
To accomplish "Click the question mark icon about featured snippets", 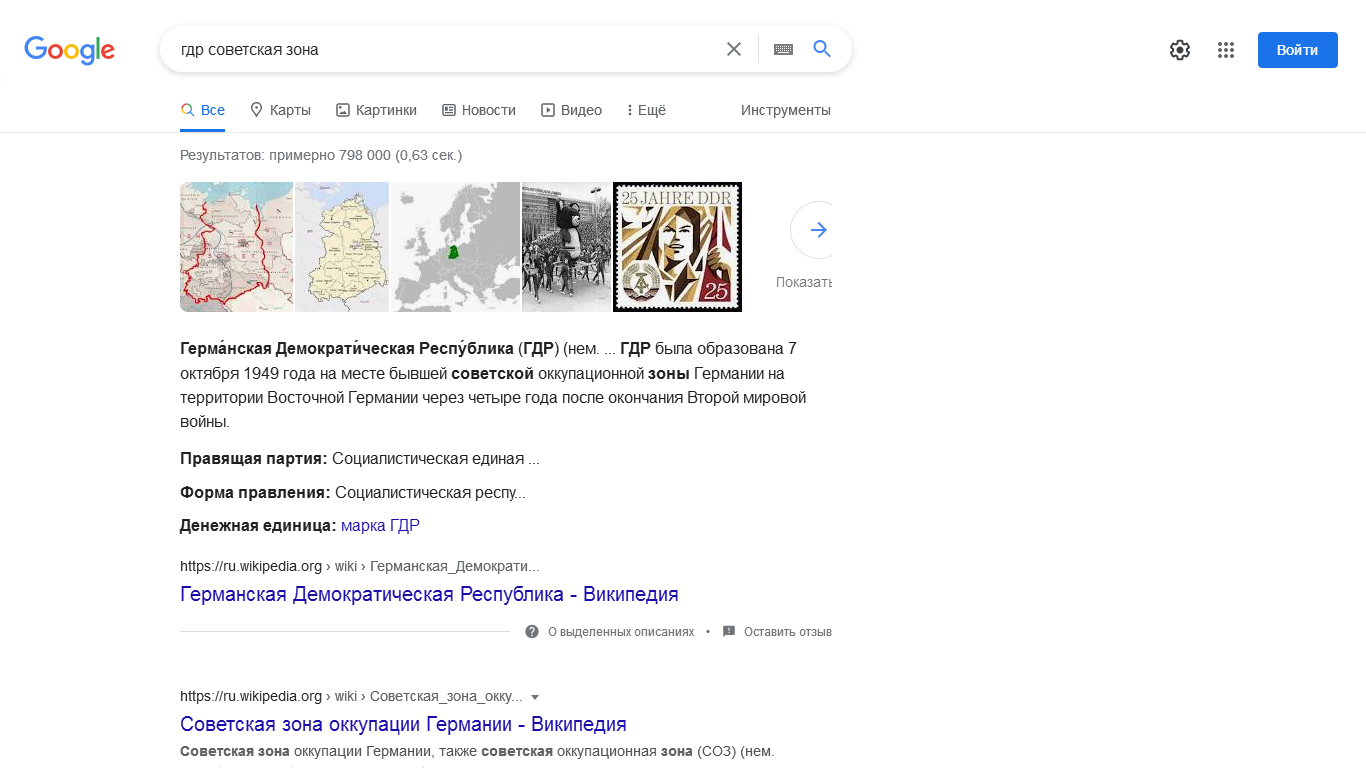I will point(532,632).
